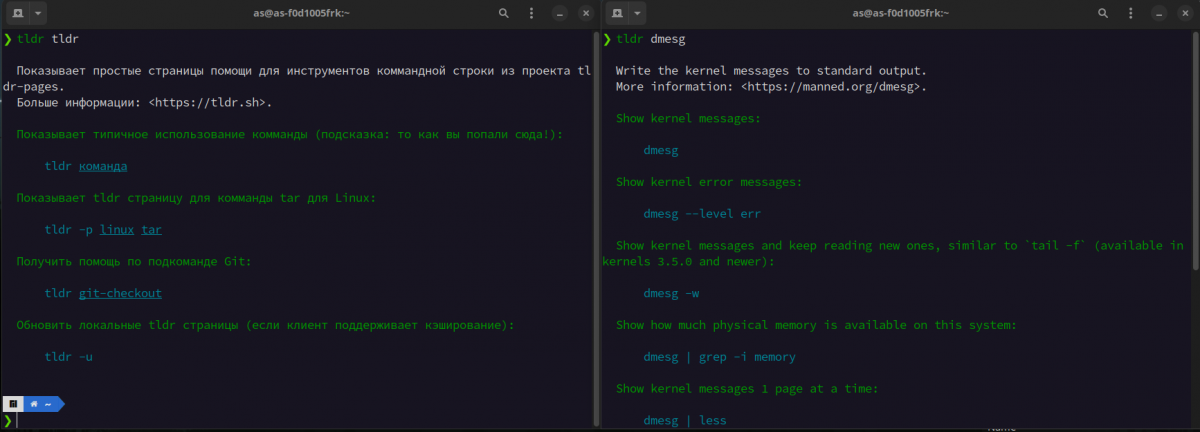1200x432 pixels.
Task: Click the Manjaro logo in the prompt
Action: pos(13,404)
